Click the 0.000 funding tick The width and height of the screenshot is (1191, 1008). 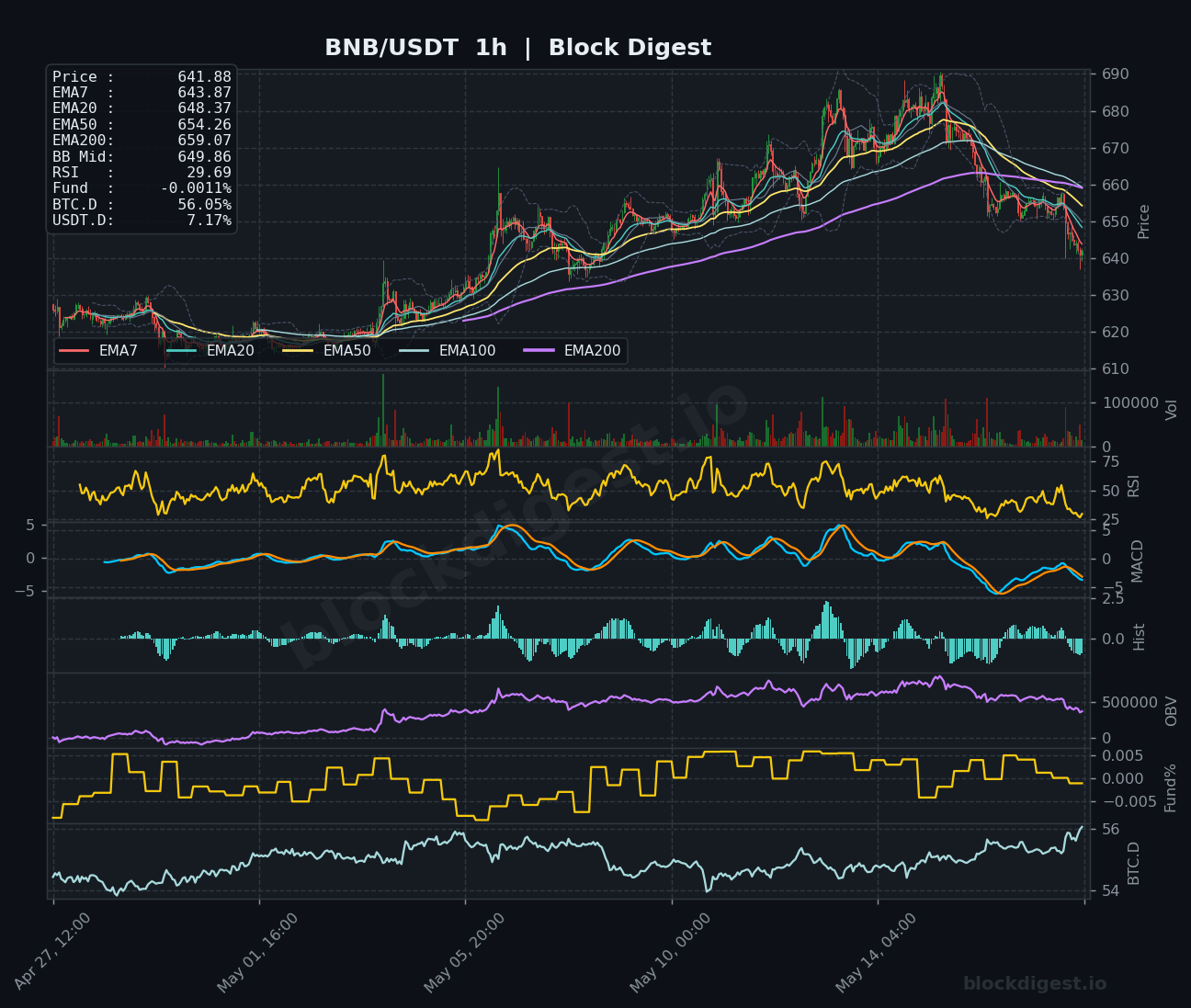point(1123,779)
